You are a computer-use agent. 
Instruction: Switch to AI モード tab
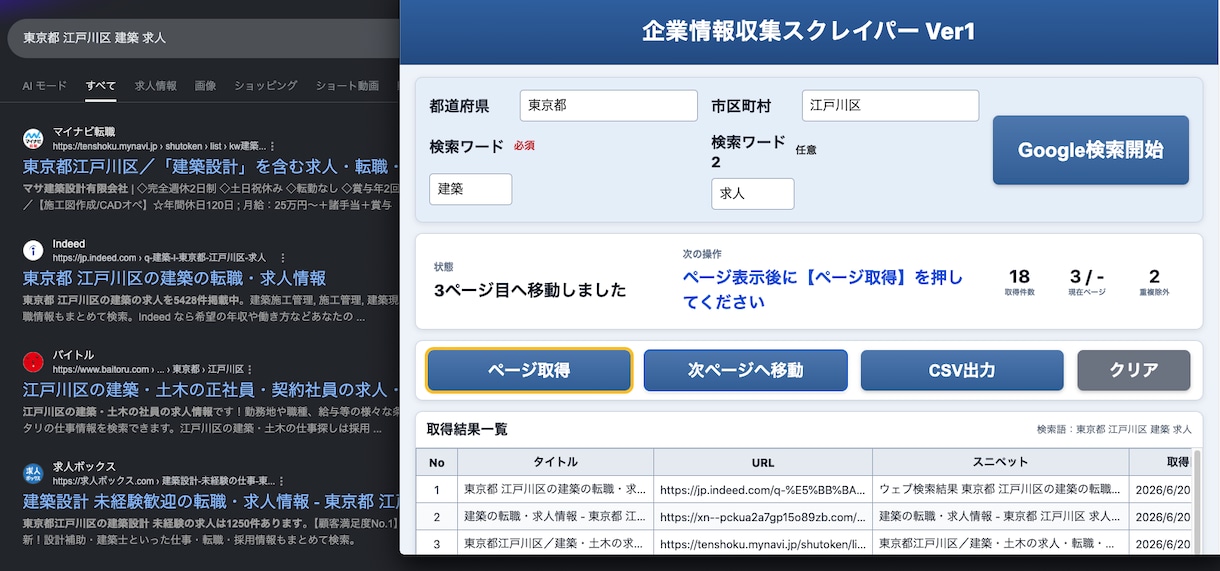pos(45,86)
